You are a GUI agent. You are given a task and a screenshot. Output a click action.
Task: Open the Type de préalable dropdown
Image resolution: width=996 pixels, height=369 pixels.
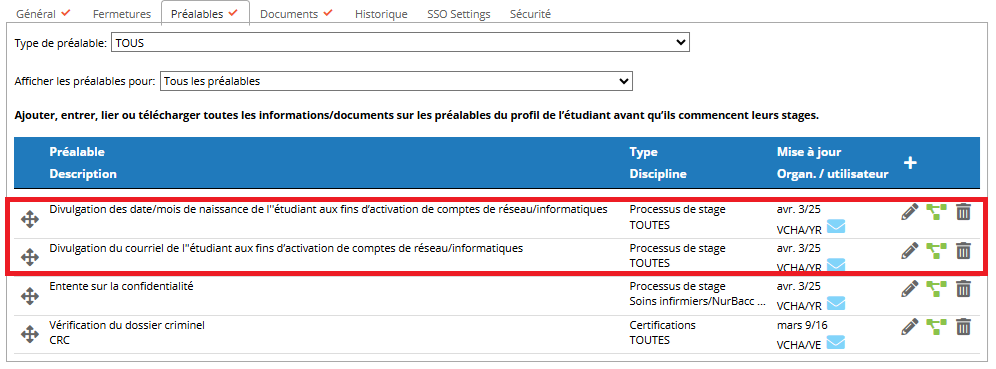click(400, 43)
